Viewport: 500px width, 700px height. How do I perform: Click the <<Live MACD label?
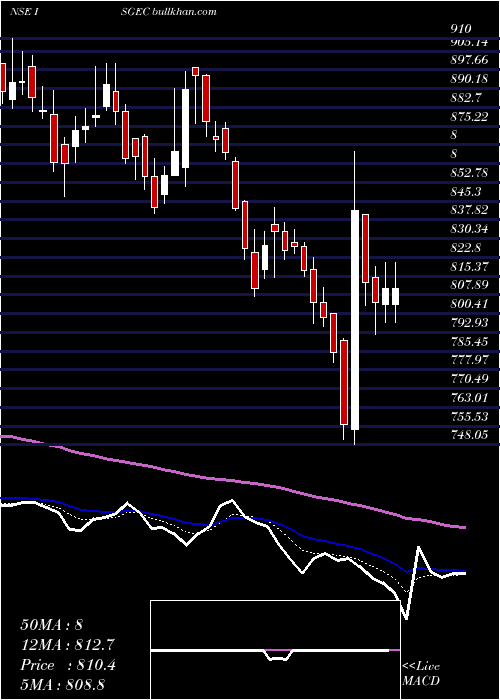(x=421, y=674)
